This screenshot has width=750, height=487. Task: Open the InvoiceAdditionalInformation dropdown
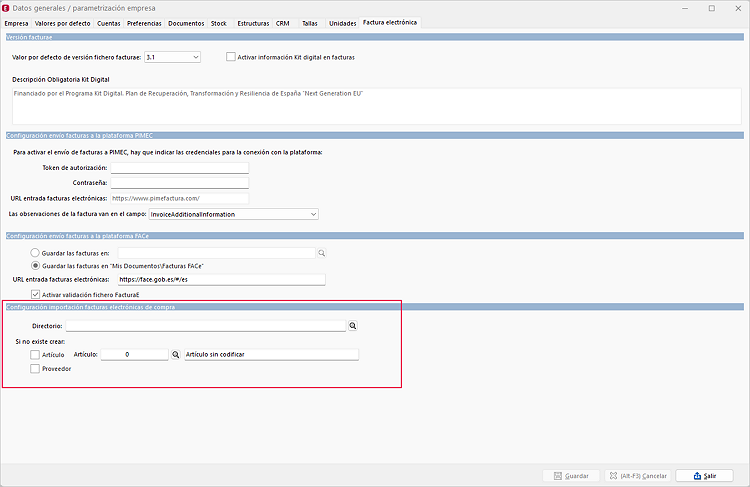coord(233,214)
